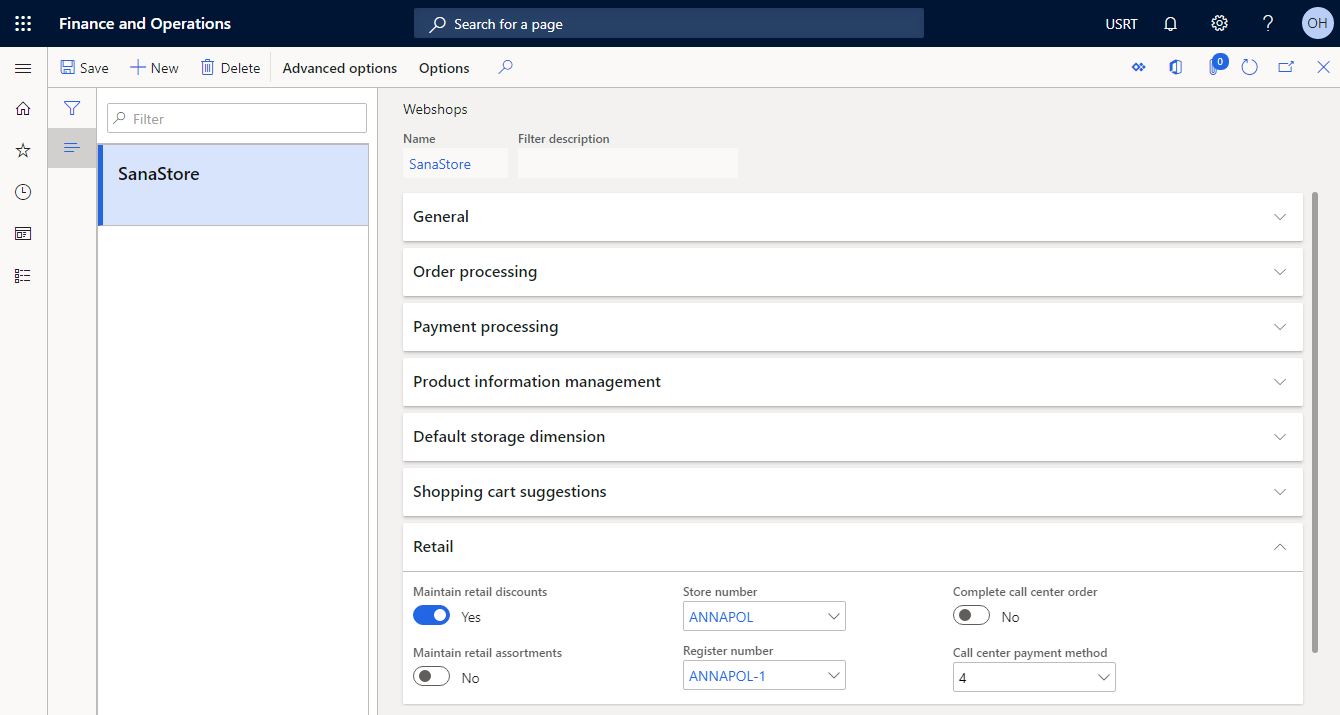
Task: Open in Microsoft Office icon
Action: click(1176, 68)
